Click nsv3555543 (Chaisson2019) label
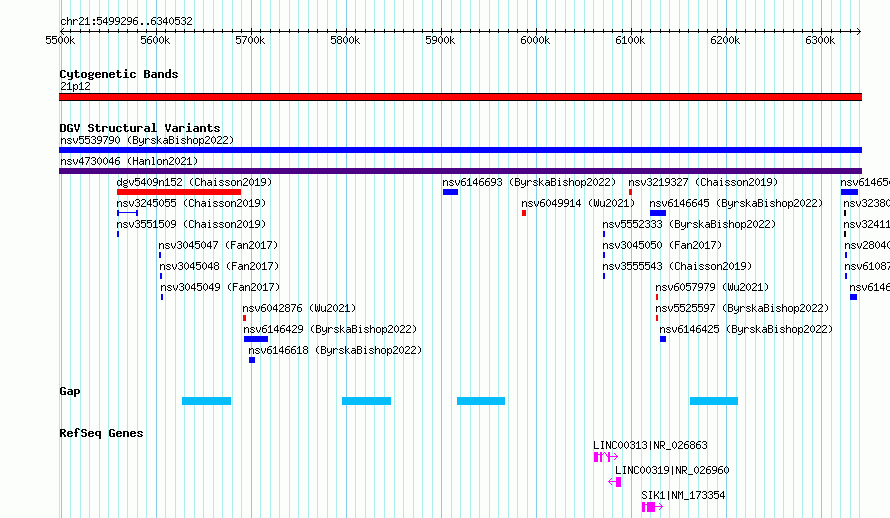The height and width of the screenshot is (518, 890). pos(677,266)
